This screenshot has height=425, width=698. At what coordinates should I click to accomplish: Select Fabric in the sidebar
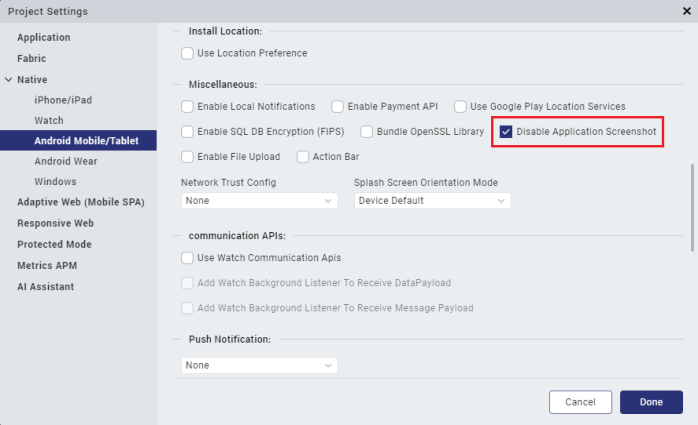31,58
